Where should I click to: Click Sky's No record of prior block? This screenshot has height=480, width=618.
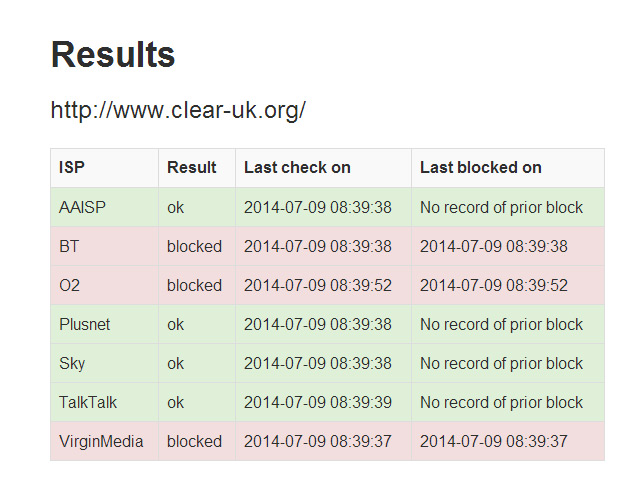501,364
